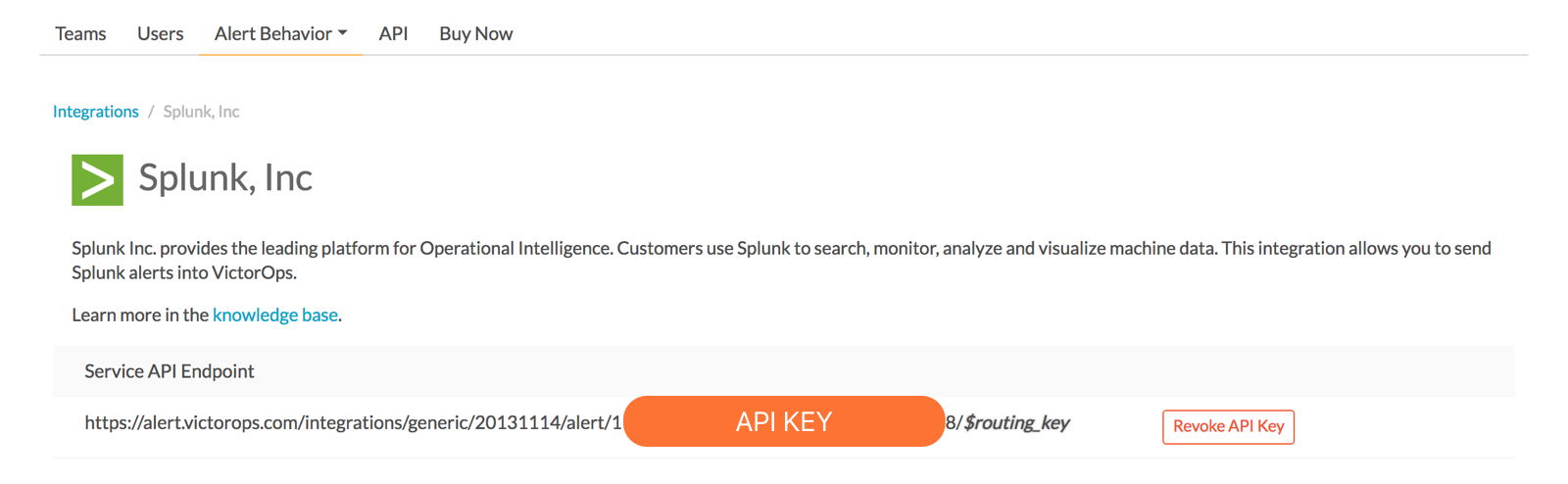Switch to the API tab
The image size is (1568, 484).
[x=393, y=33]
